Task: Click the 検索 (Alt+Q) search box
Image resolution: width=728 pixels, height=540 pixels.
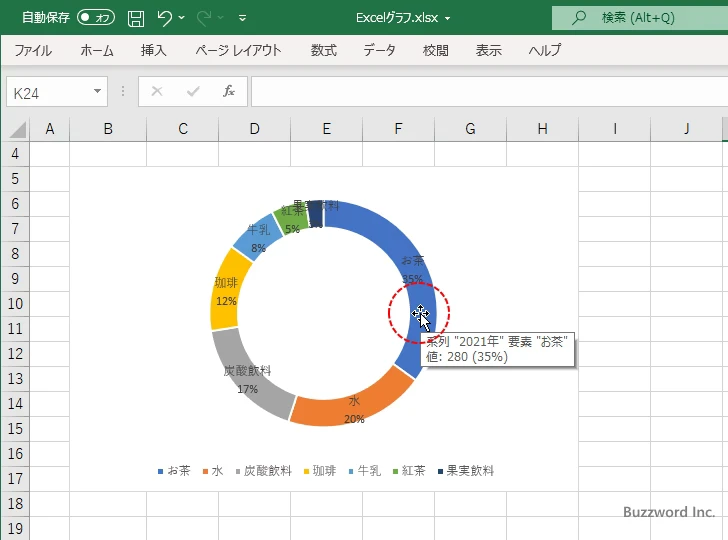Action: pos(640,18)
